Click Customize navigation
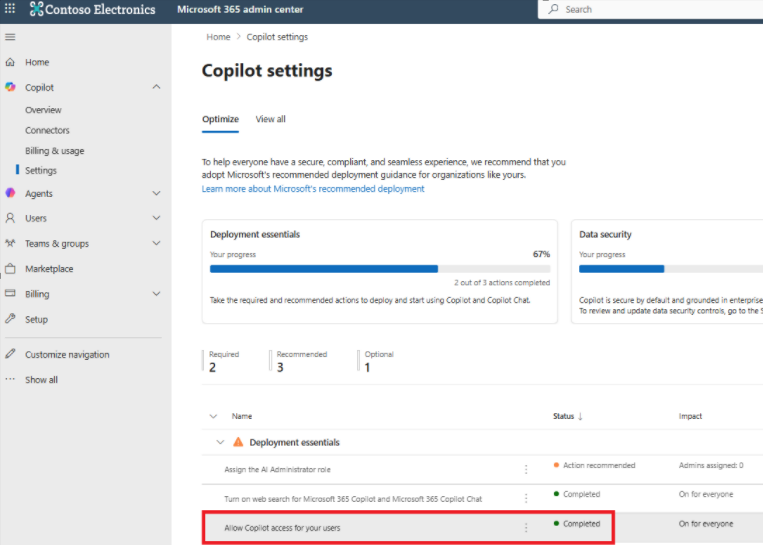763x545 pixels. tap(67, 355)
